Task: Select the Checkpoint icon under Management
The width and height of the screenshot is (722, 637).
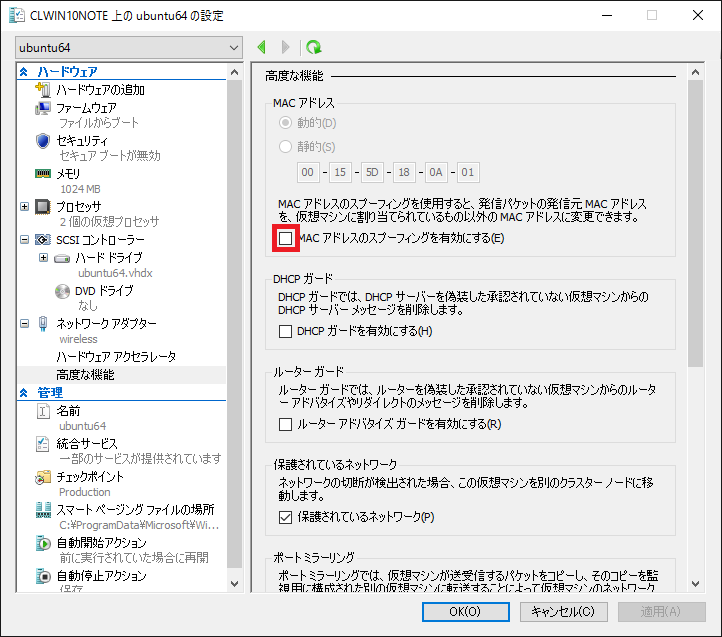Action: (43, 477)
